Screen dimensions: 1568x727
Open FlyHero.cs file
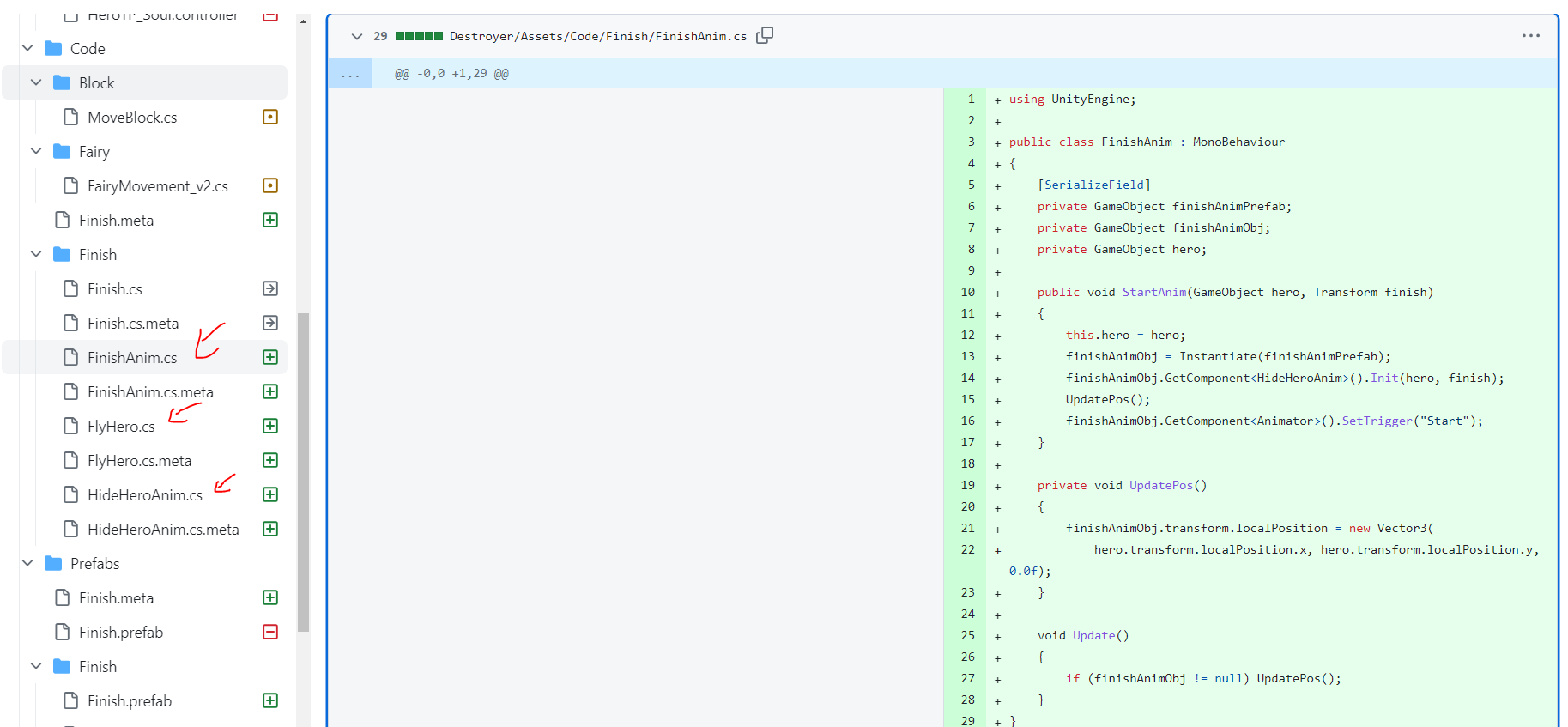coord(121,427)
